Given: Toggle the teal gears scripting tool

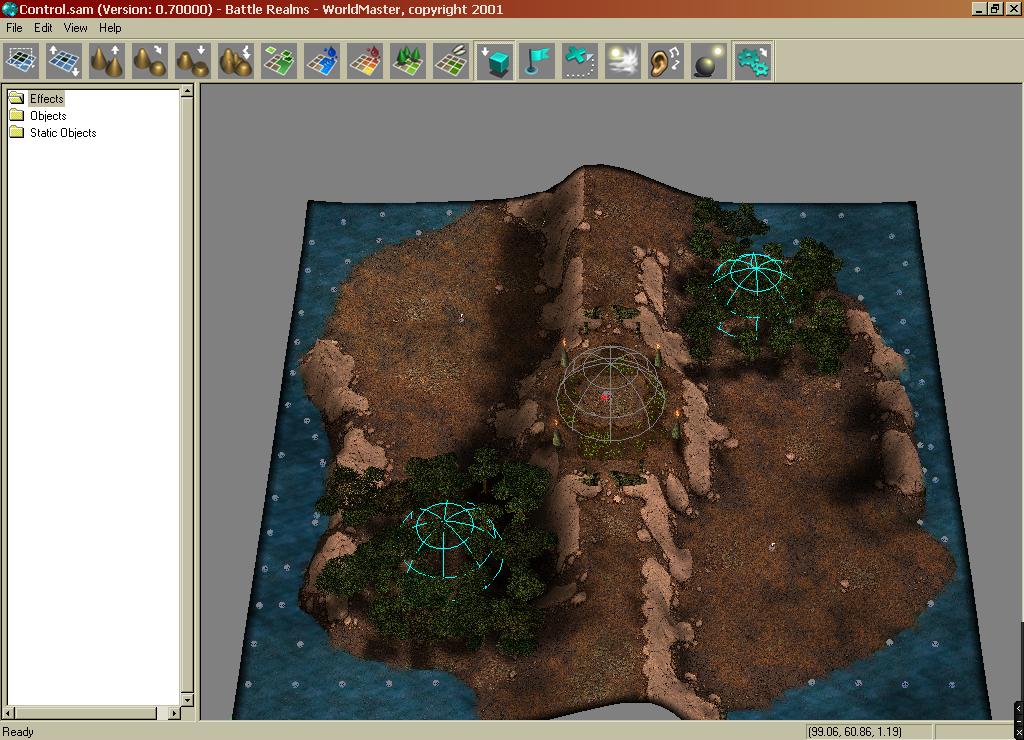Looking at the screenshot, I should point(753,61).
